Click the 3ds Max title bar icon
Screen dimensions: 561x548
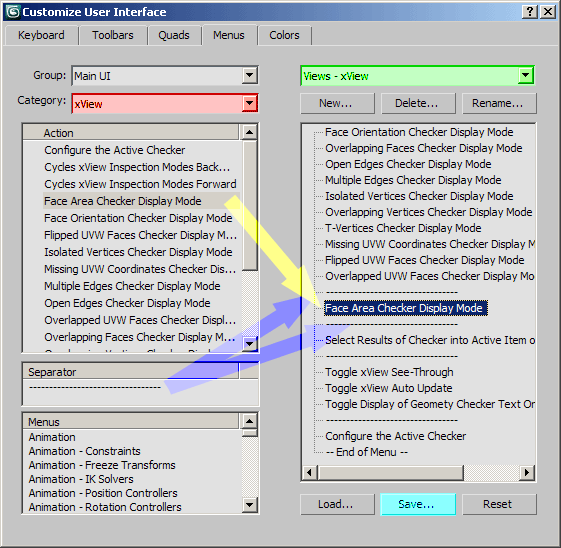[13, 12]
